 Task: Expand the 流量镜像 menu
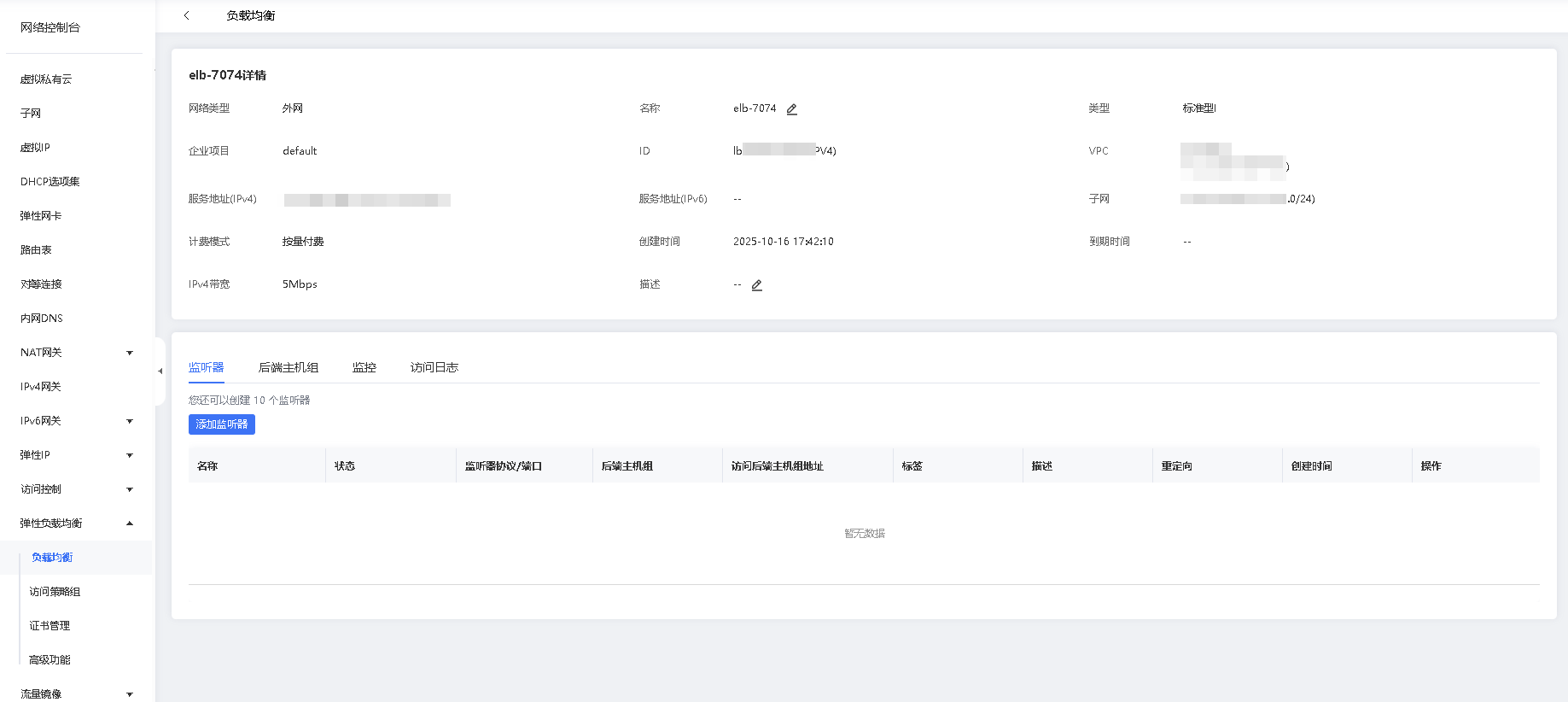point(130,694)
